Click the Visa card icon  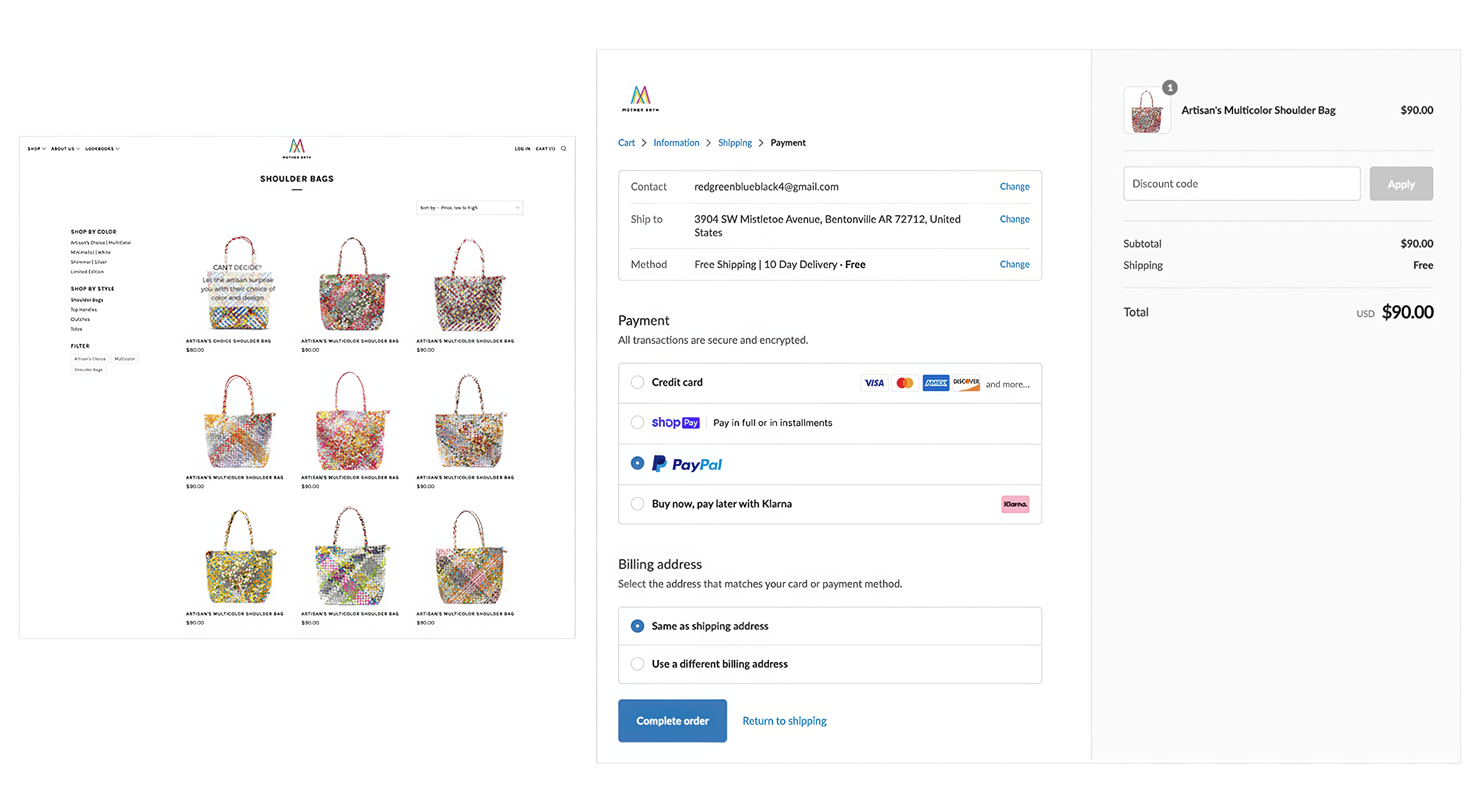click(874, 383)
